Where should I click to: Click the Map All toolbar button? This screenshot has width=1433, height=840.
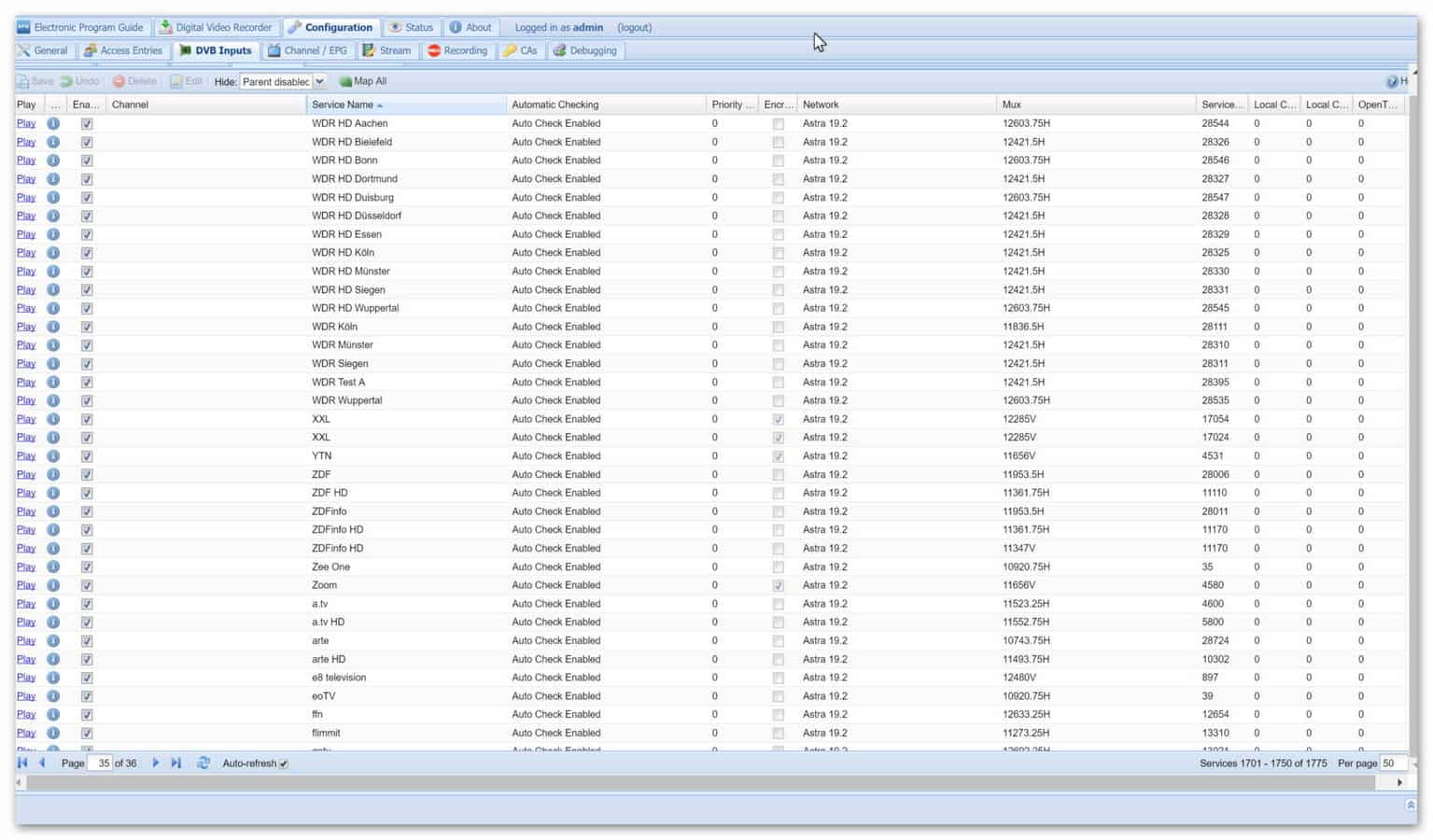point(362,81)
